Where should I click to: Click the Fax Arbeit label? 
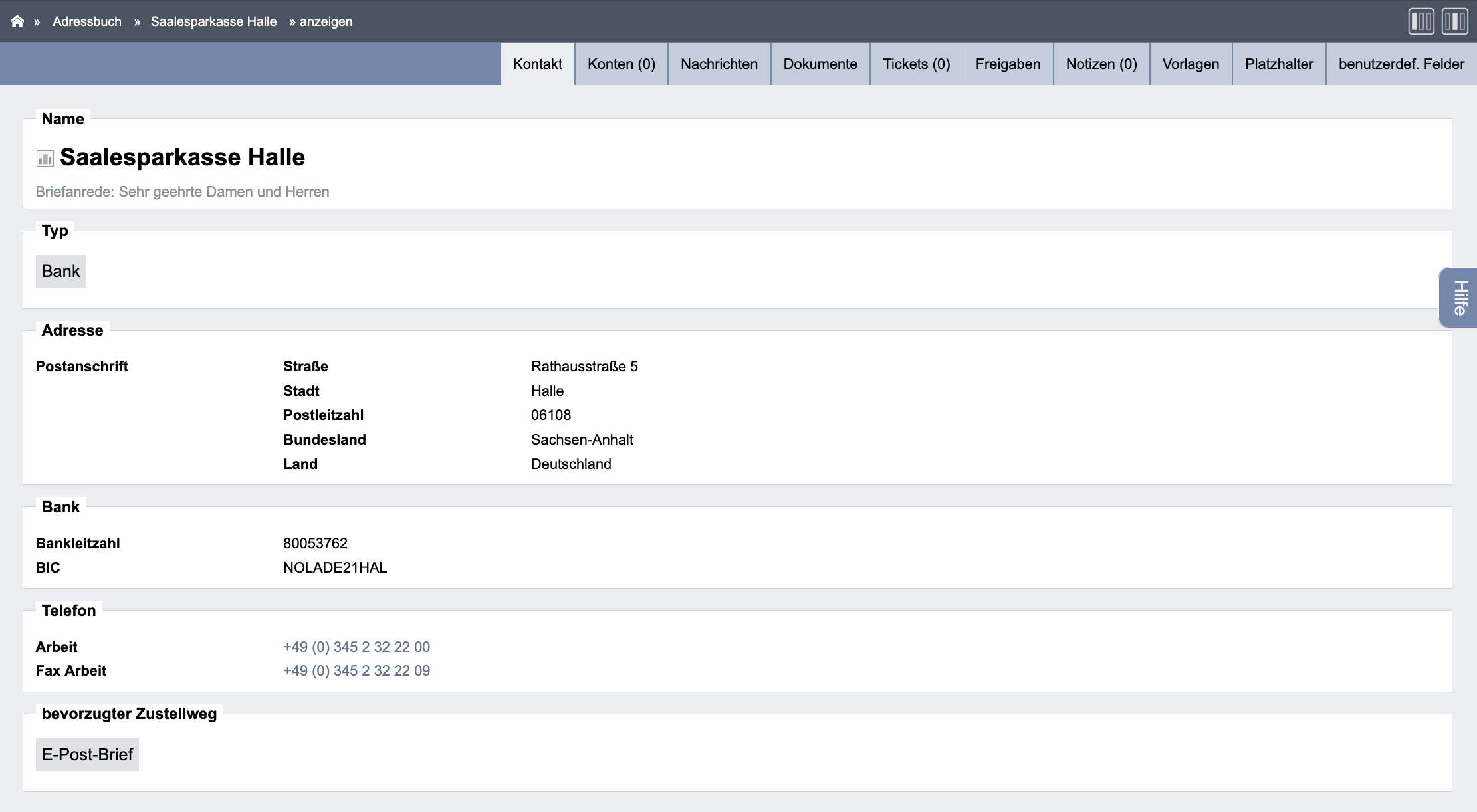click(x=71, y=670)
